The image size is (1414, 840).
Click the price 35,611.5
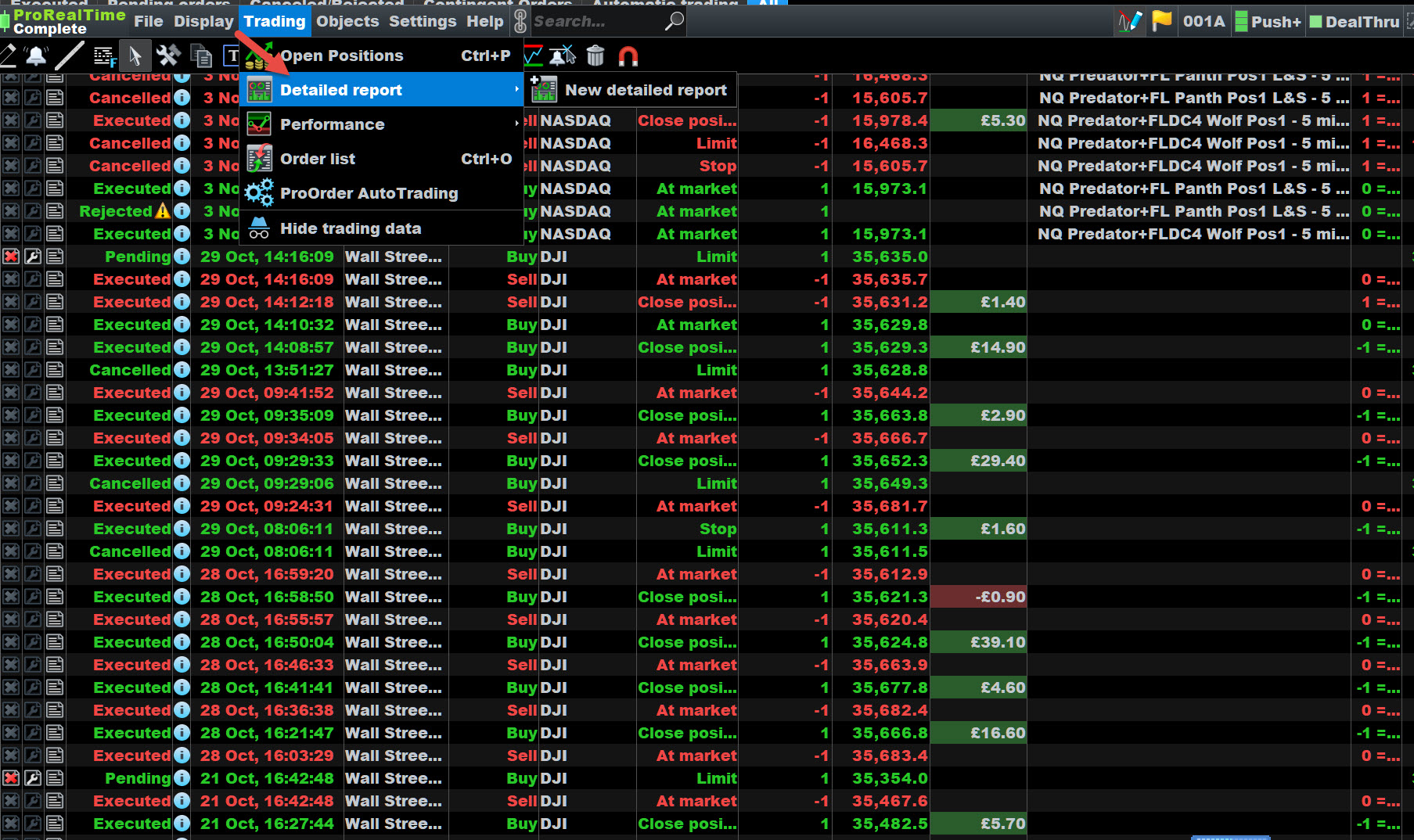click(x=890, y=551)
